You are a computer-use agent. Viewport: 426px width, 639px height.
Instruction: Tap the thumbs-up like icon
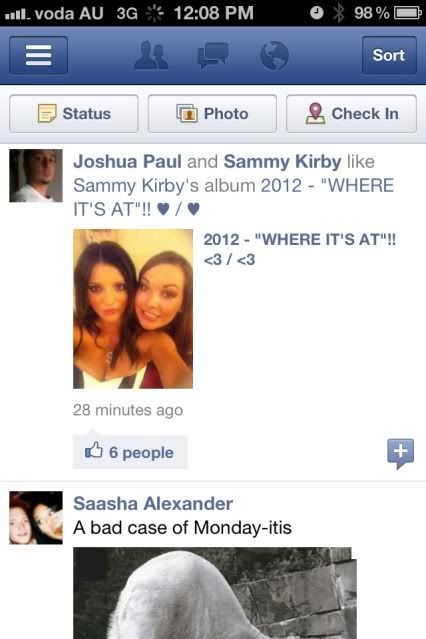click(93, 450)
